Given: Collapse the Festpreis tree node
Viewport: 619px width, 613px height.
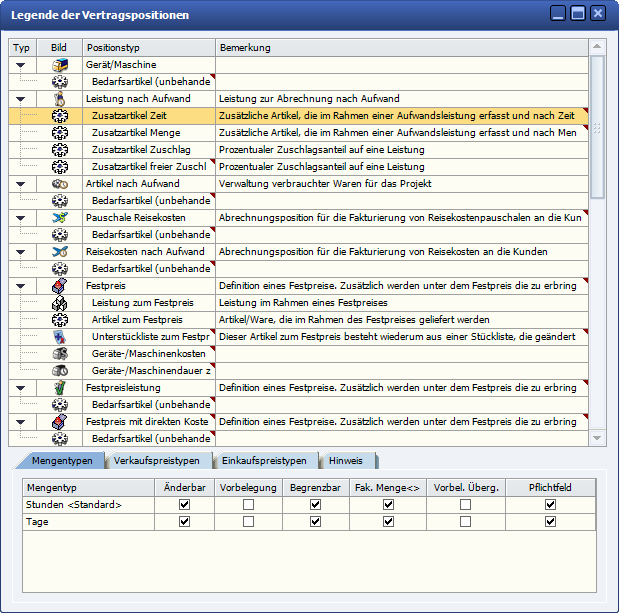Looking at the screenshot, I should (21, 286).
